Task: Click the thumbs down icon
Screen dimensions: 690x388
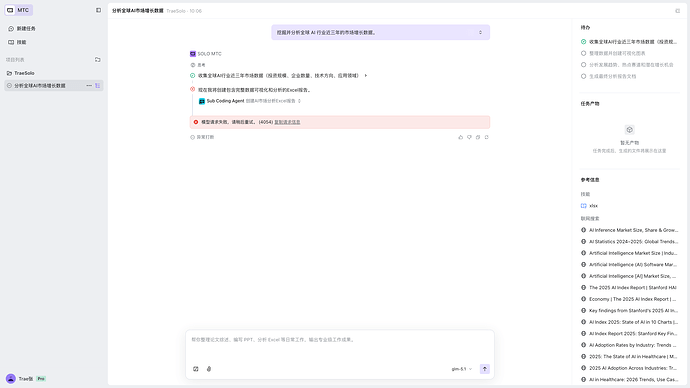Action: pyautogui.click(x=469, y=137)
